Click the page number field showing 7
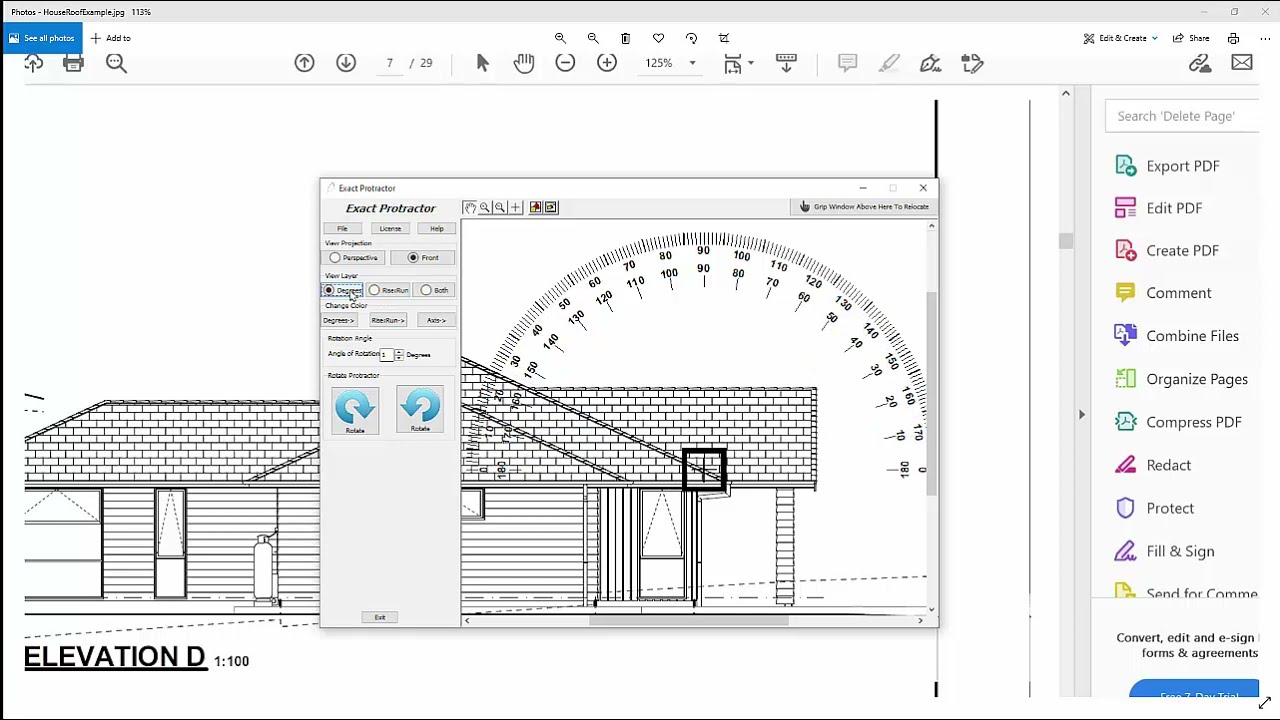This screenshot has height=720, width=1280. coord(389,63)
